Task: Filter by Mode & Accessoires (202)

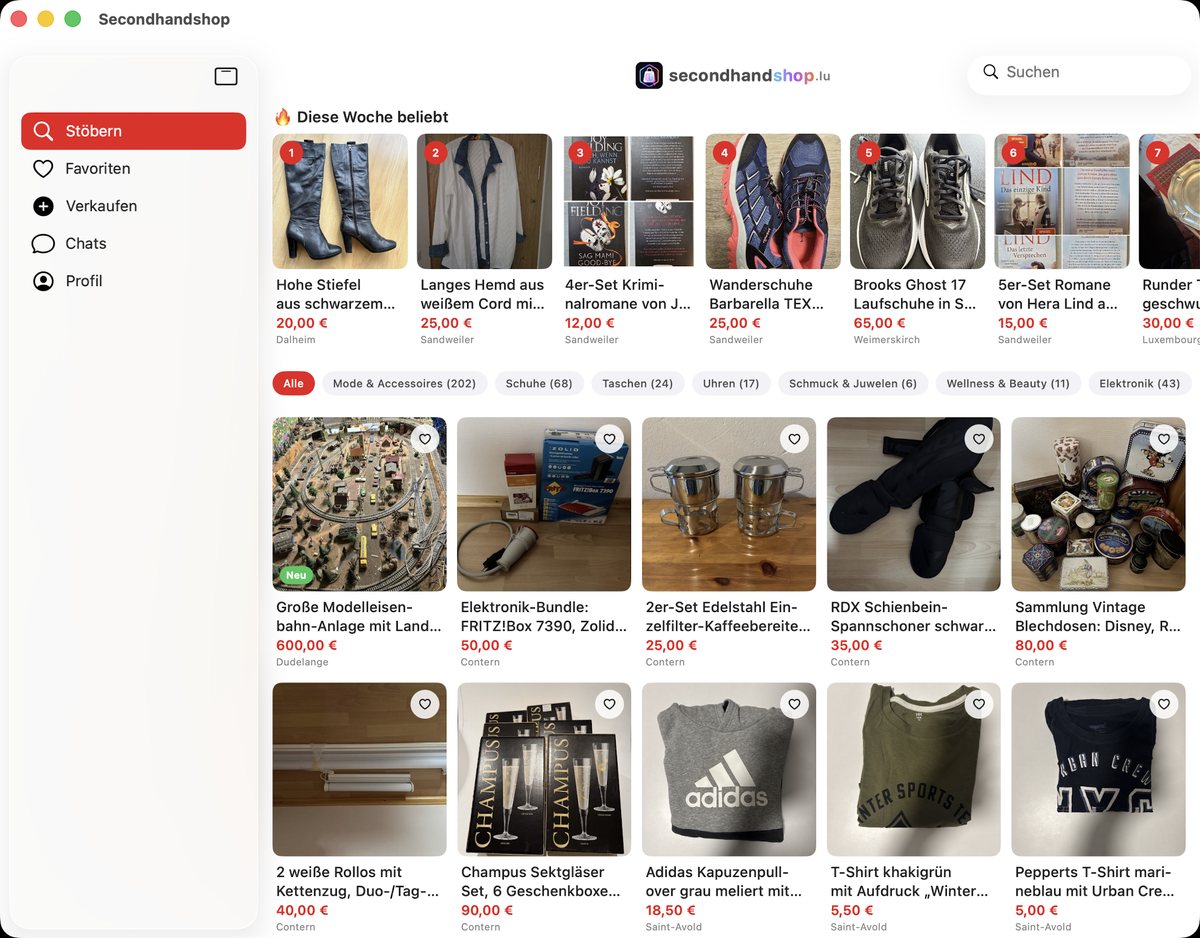Action: tap(404, 383)
